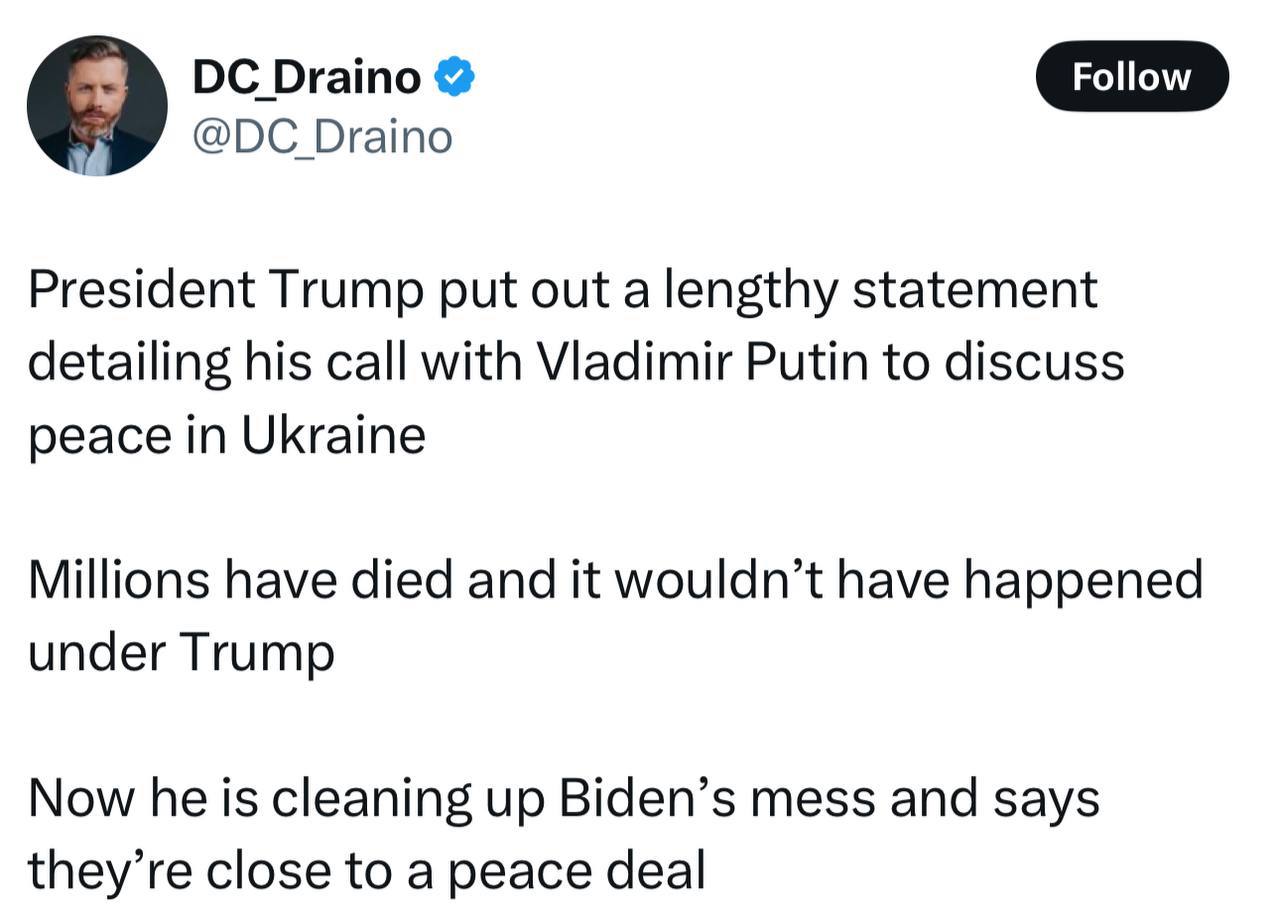Image resolution: width=1280 pixels, height=916 pixels.
Task: Click the word "Millions" in the tweet
Action: tap(118, 580)
